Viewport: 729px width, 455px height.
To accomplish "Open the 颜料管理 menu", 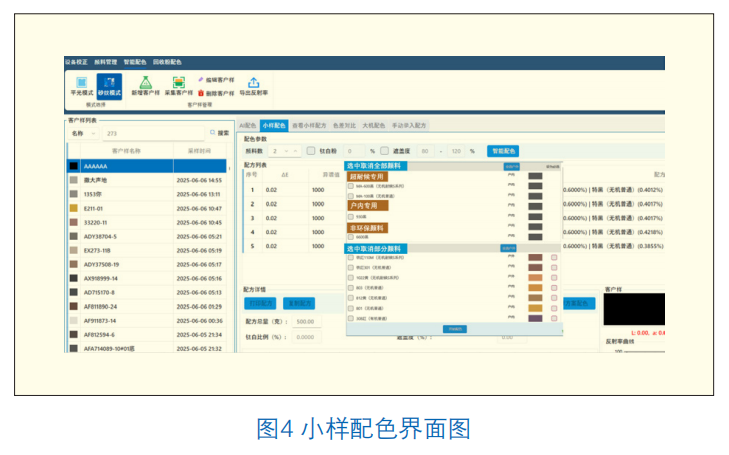I will tap(106, 62).
